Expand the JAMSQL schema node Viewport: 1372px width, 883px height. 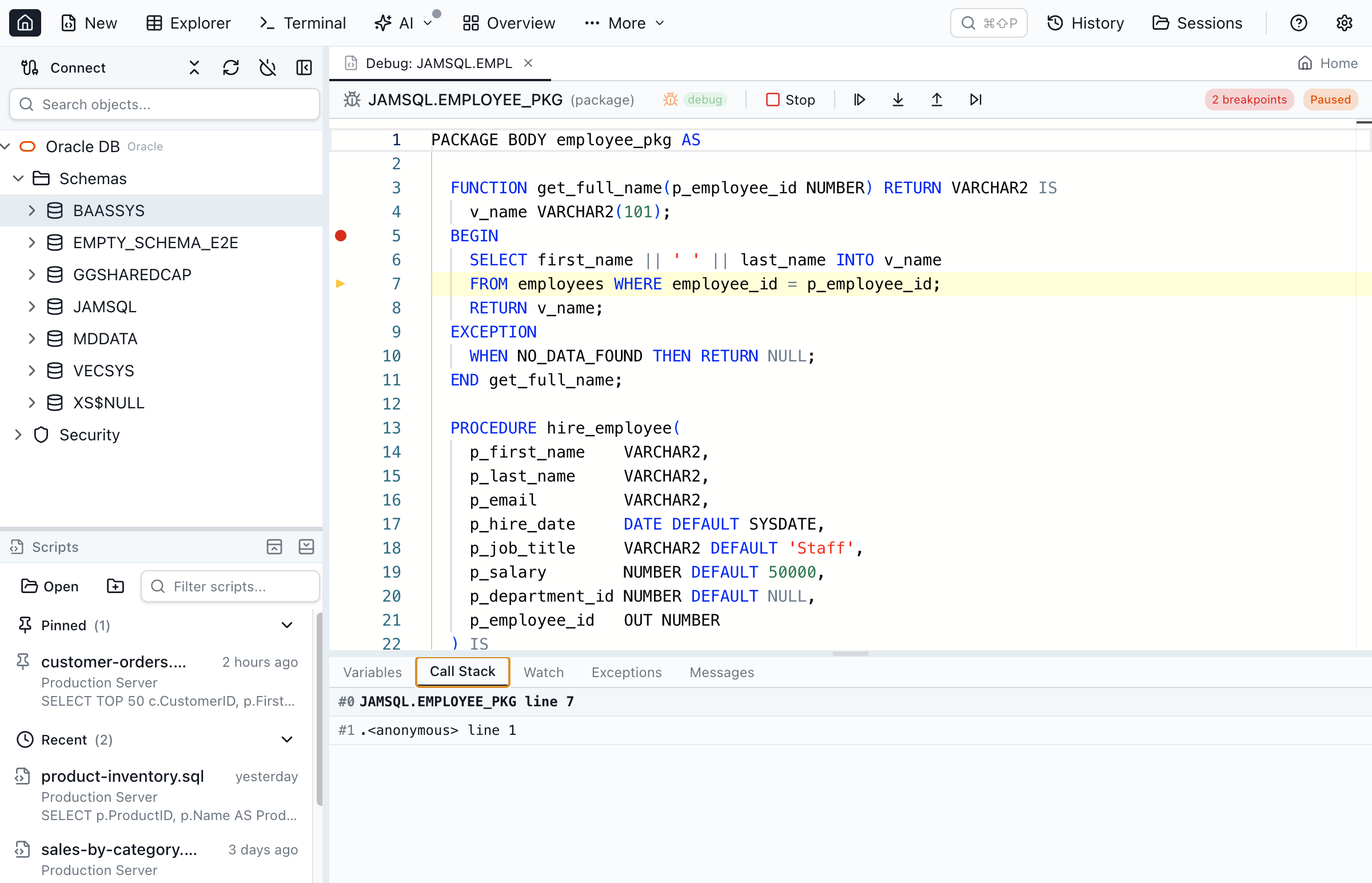coord(32,306)
